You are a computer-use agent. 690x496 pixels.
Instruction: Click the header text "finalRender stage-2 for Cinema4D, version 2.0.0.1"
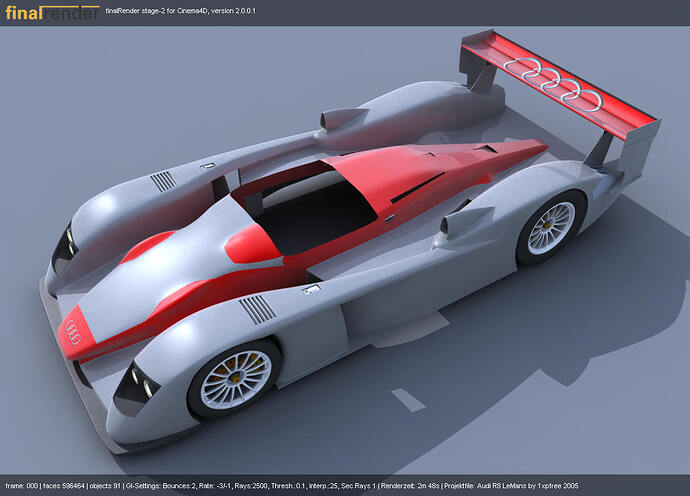(181, 11)
